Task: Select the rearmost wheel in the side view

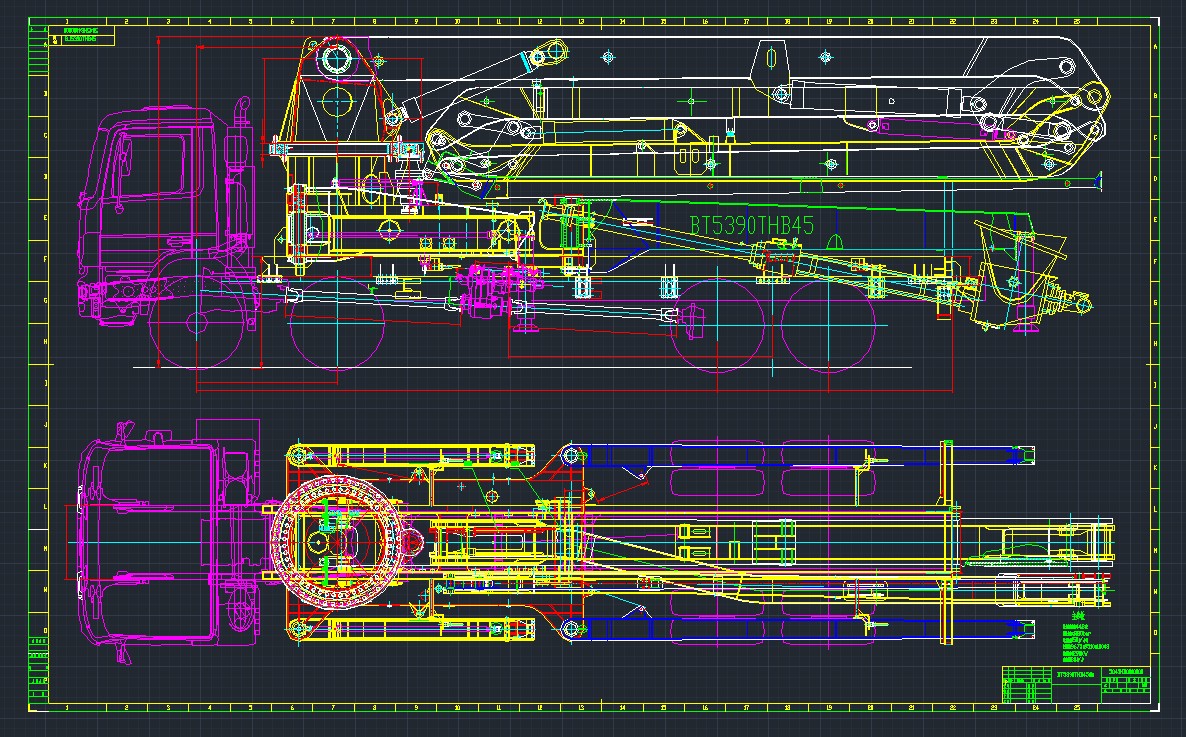Action: click(828, 325)
